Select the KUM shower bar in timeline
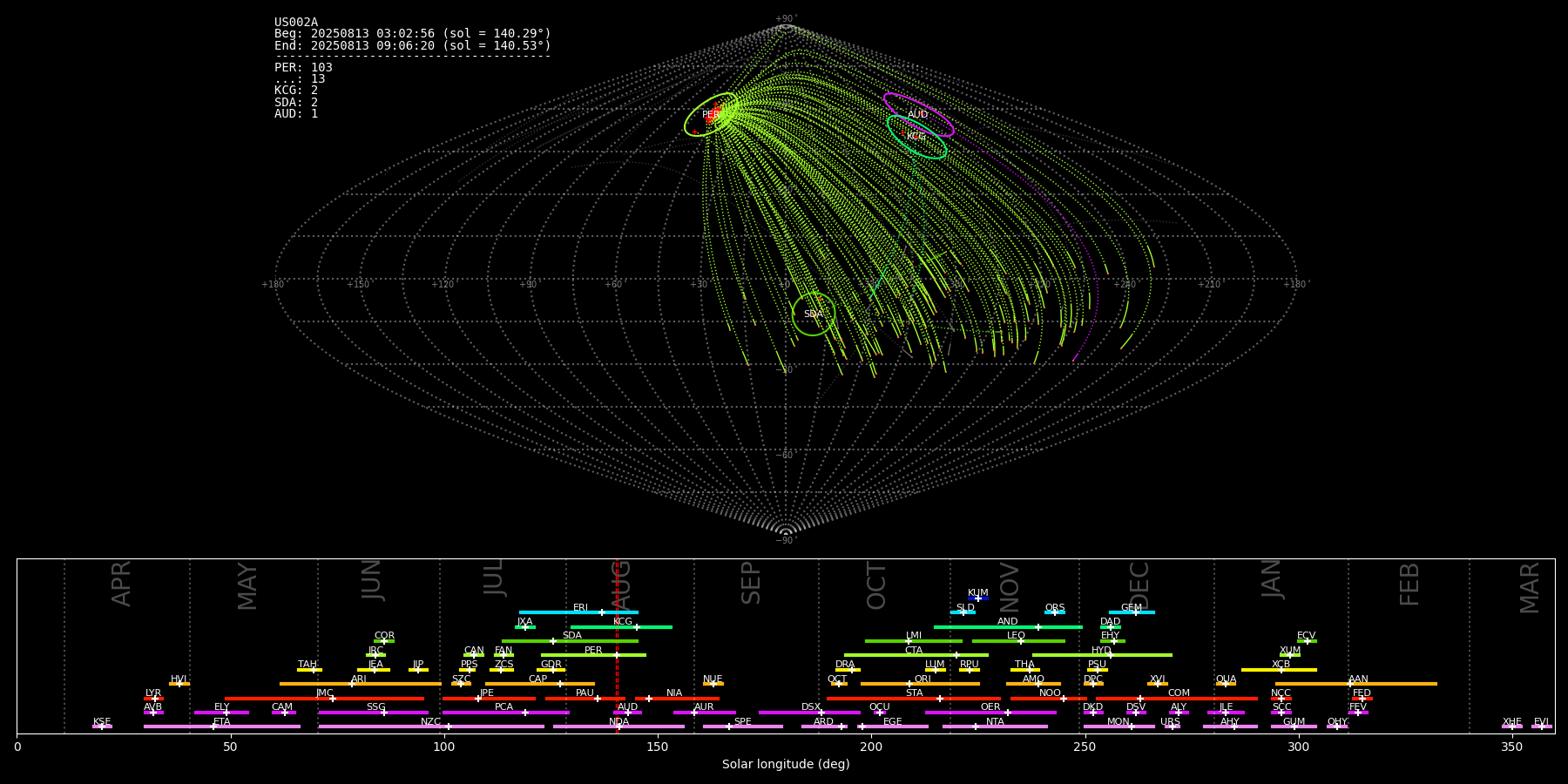The height and width of the screenshot is (784, 1568). [978, 598]
